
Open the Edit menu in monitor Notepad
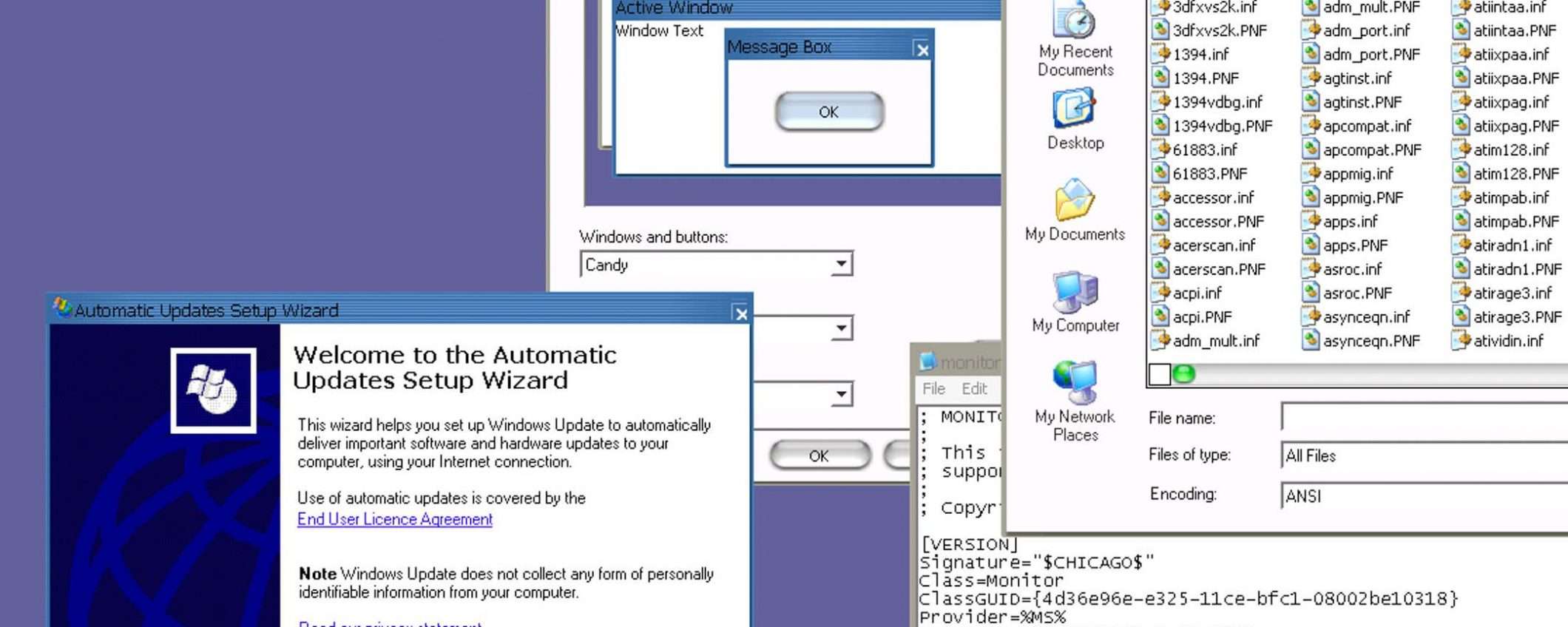coord(974,388)
